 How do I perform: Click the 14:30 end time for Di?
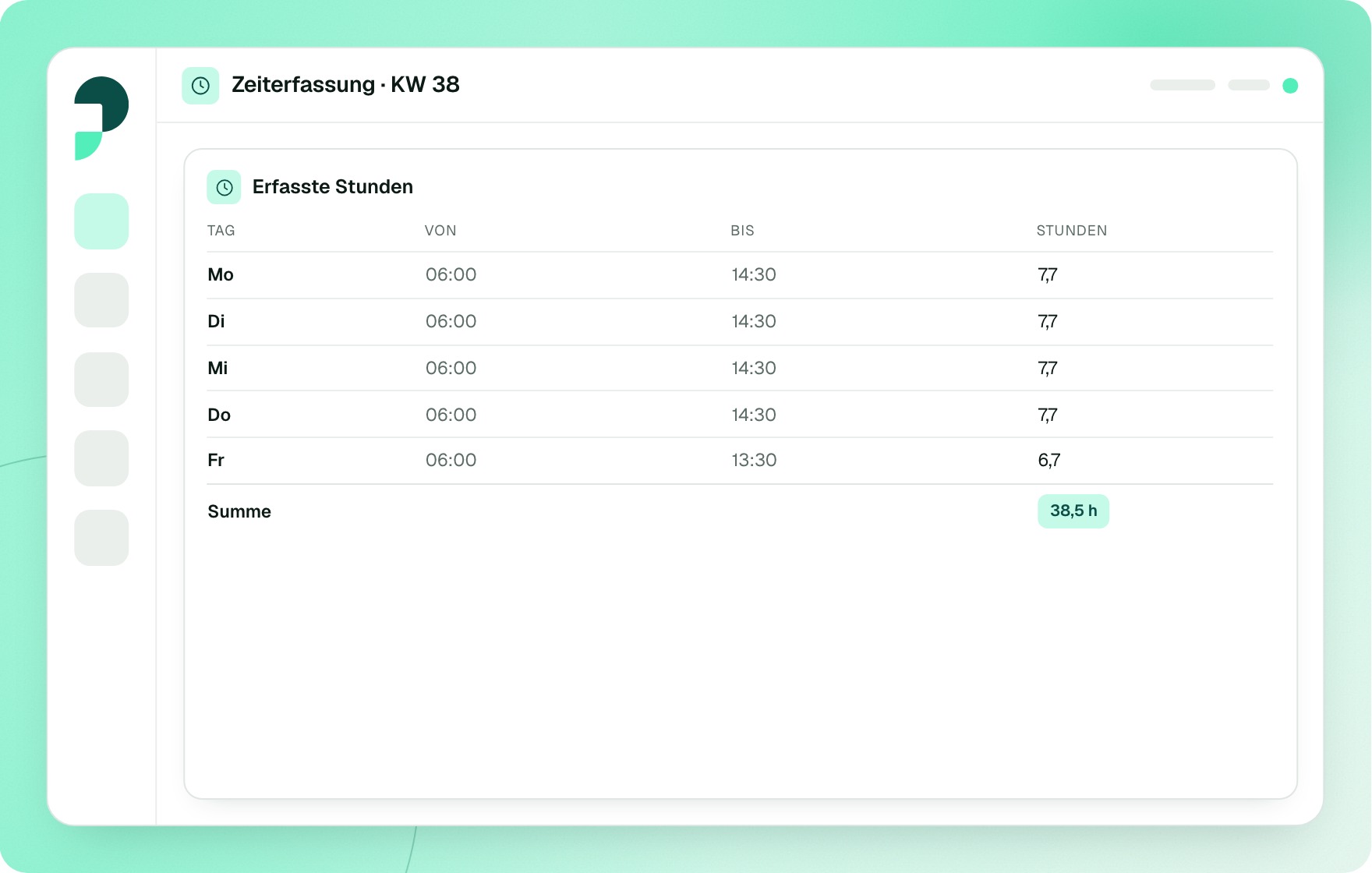coord(754,321)
